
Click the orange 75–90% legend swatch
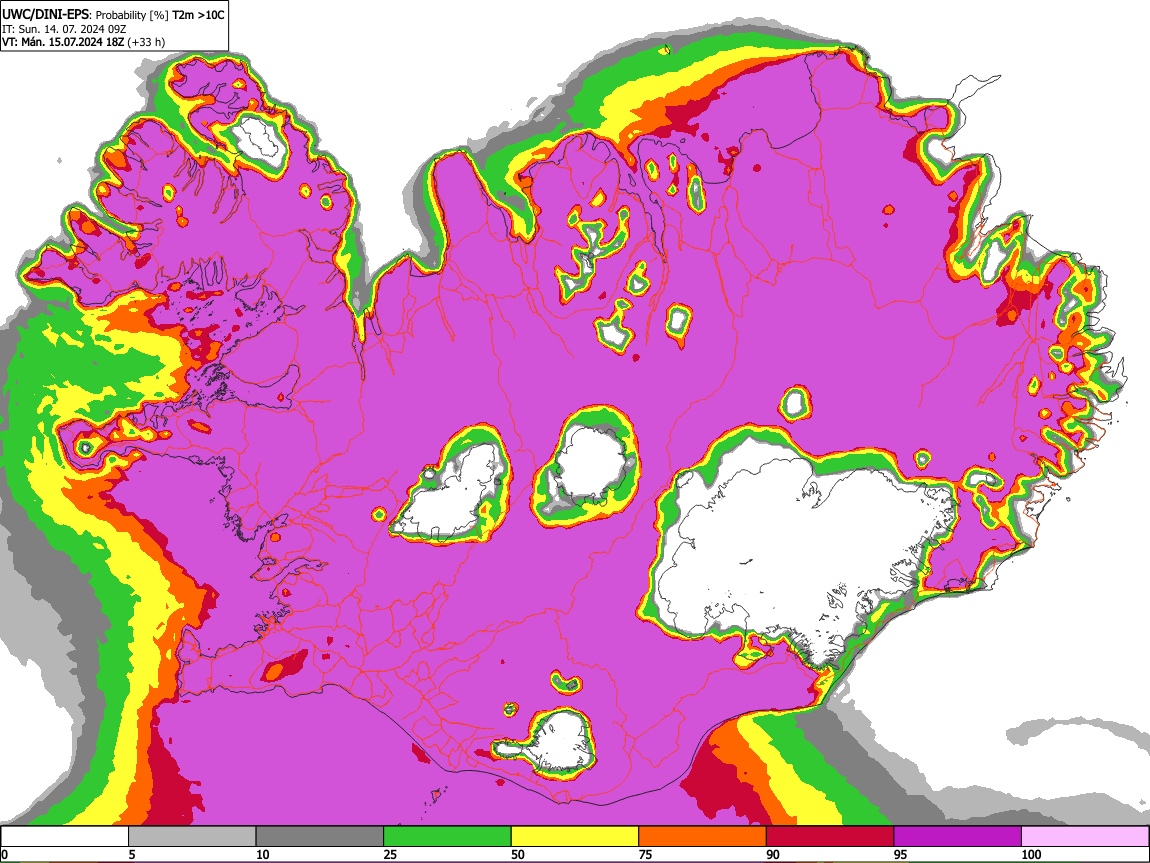(703, 836)
